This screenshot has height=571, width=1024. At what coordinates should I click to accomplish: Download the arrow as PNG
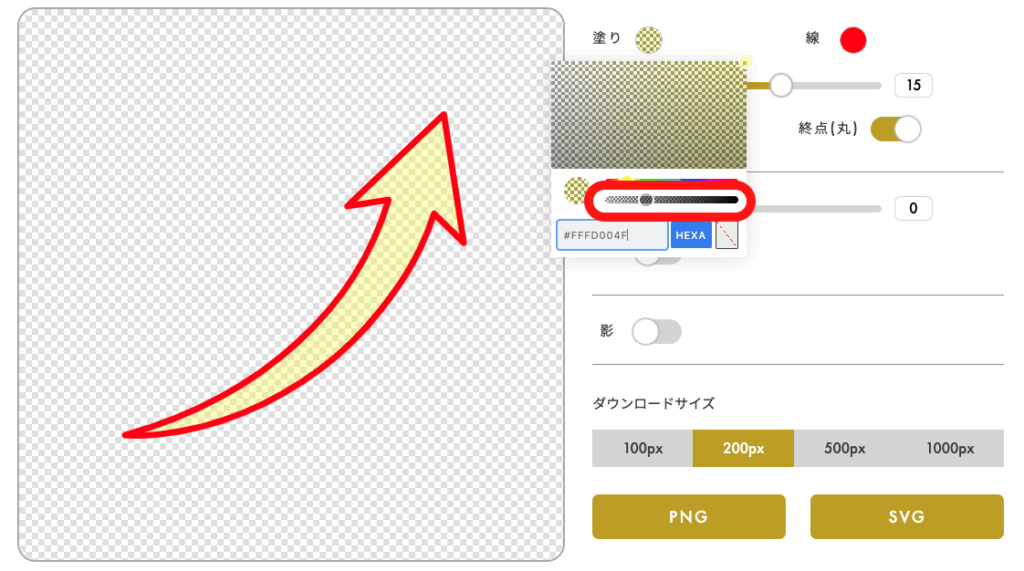(688, 517)
